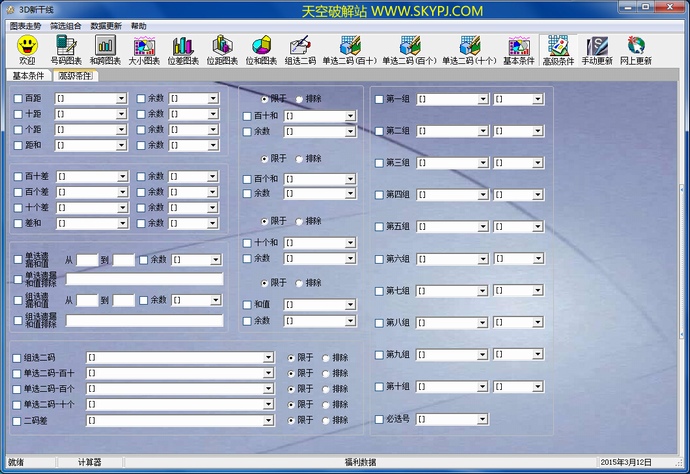Open the 和值 combo box dropdown
The width and height of the screenshot is (690, 474).
point(350,305)
